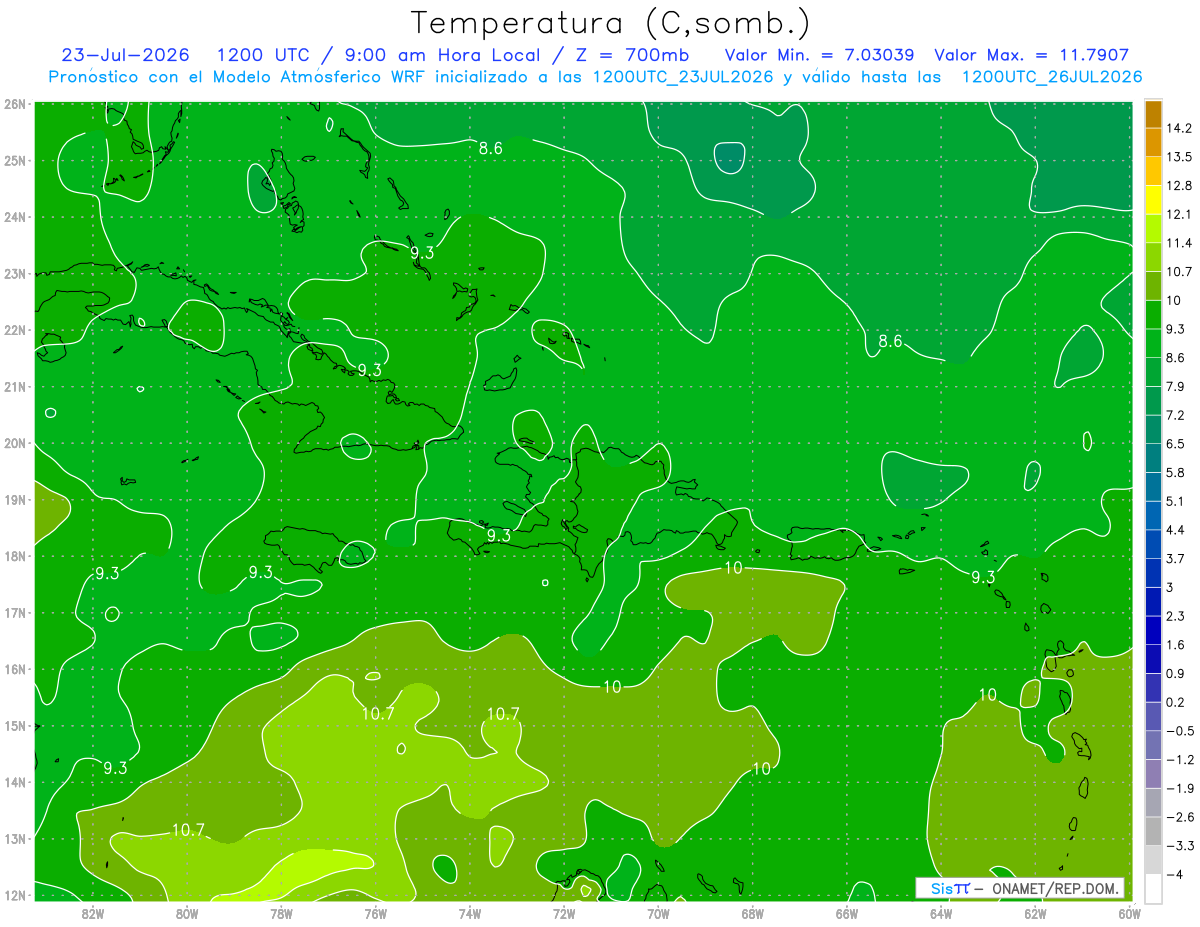
Task: Click the latitude label '13N'
Action: pyautogui.click(x=15, y=838)
